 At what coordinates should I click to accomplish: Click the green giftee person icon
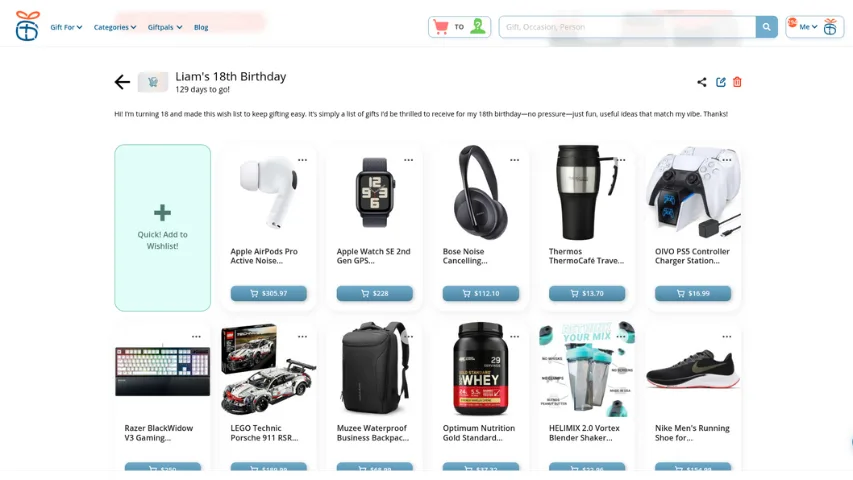pos(478,27)
